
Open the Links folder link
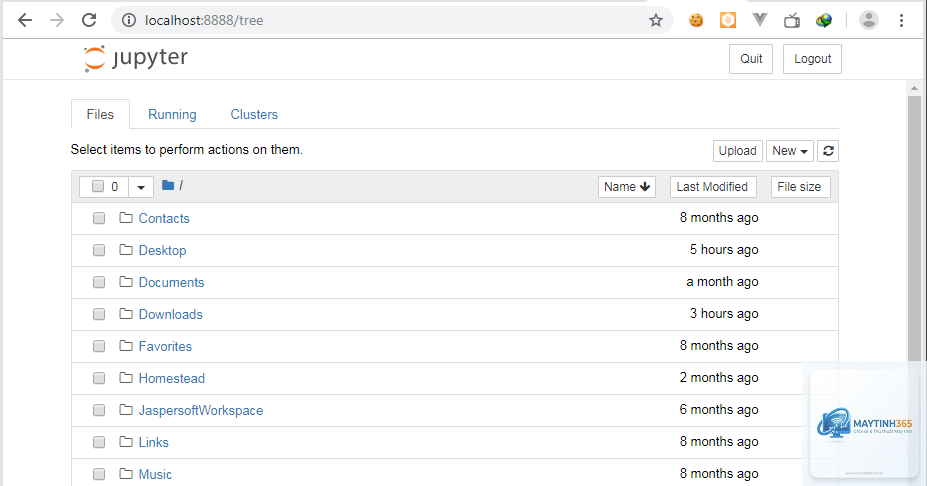(153, 442)
